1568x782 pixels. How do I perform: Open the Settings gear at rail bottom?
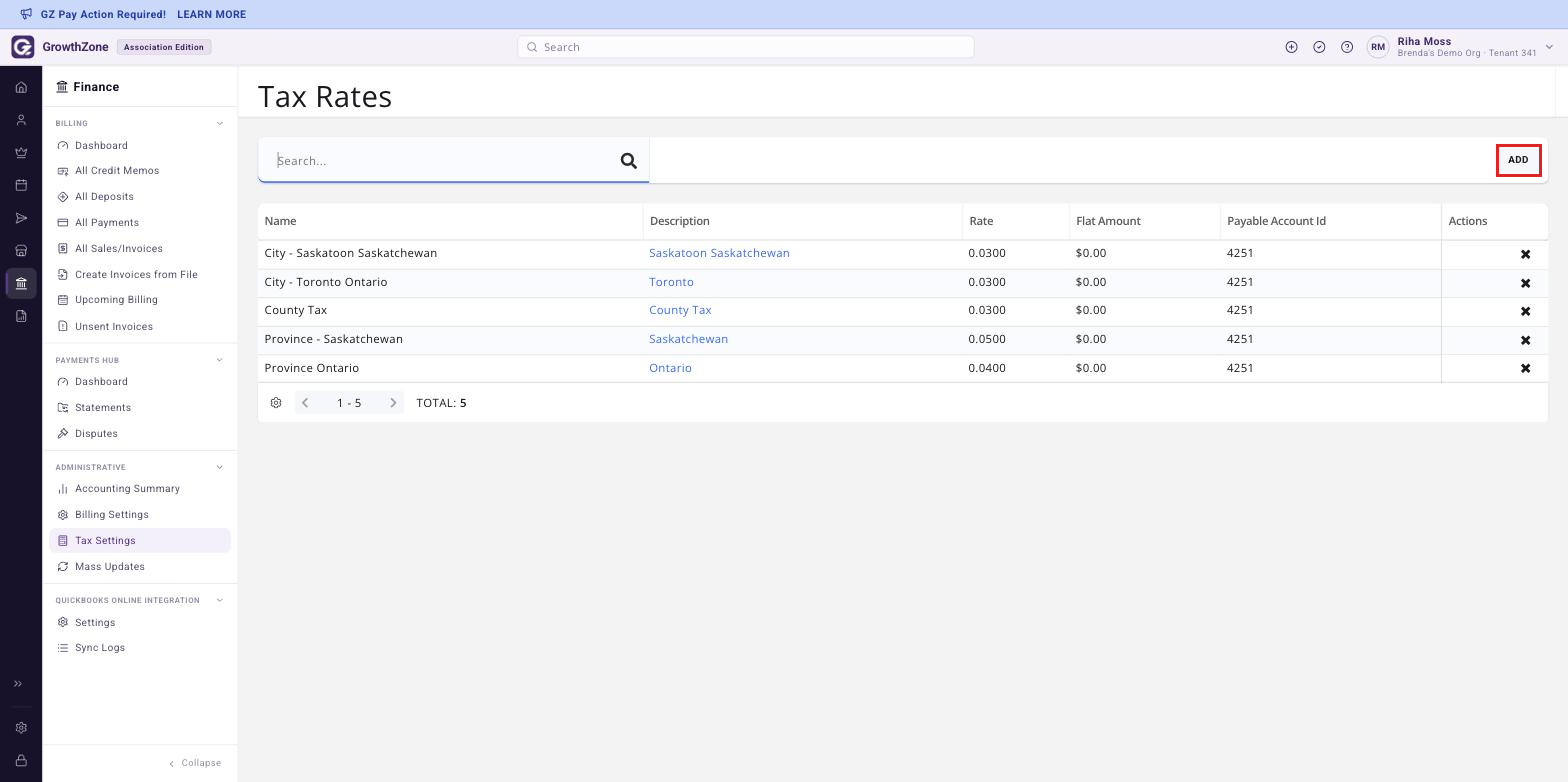(x=21, y=728)
